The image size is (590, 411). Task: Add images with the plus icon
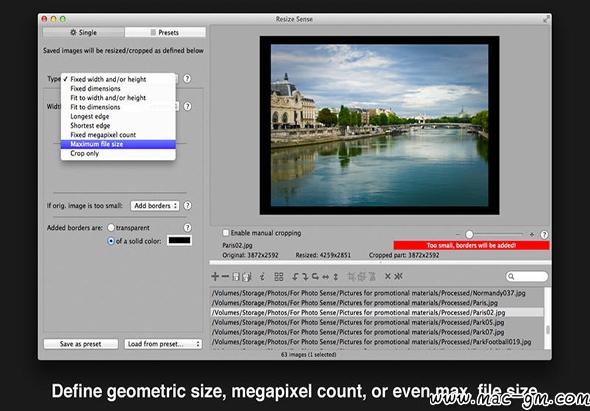215,277
